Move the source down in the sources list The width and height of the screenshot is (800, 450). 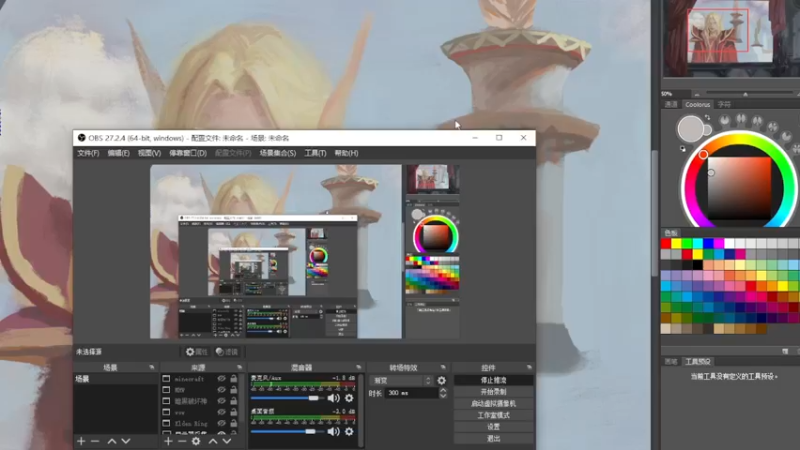[227, 441]
